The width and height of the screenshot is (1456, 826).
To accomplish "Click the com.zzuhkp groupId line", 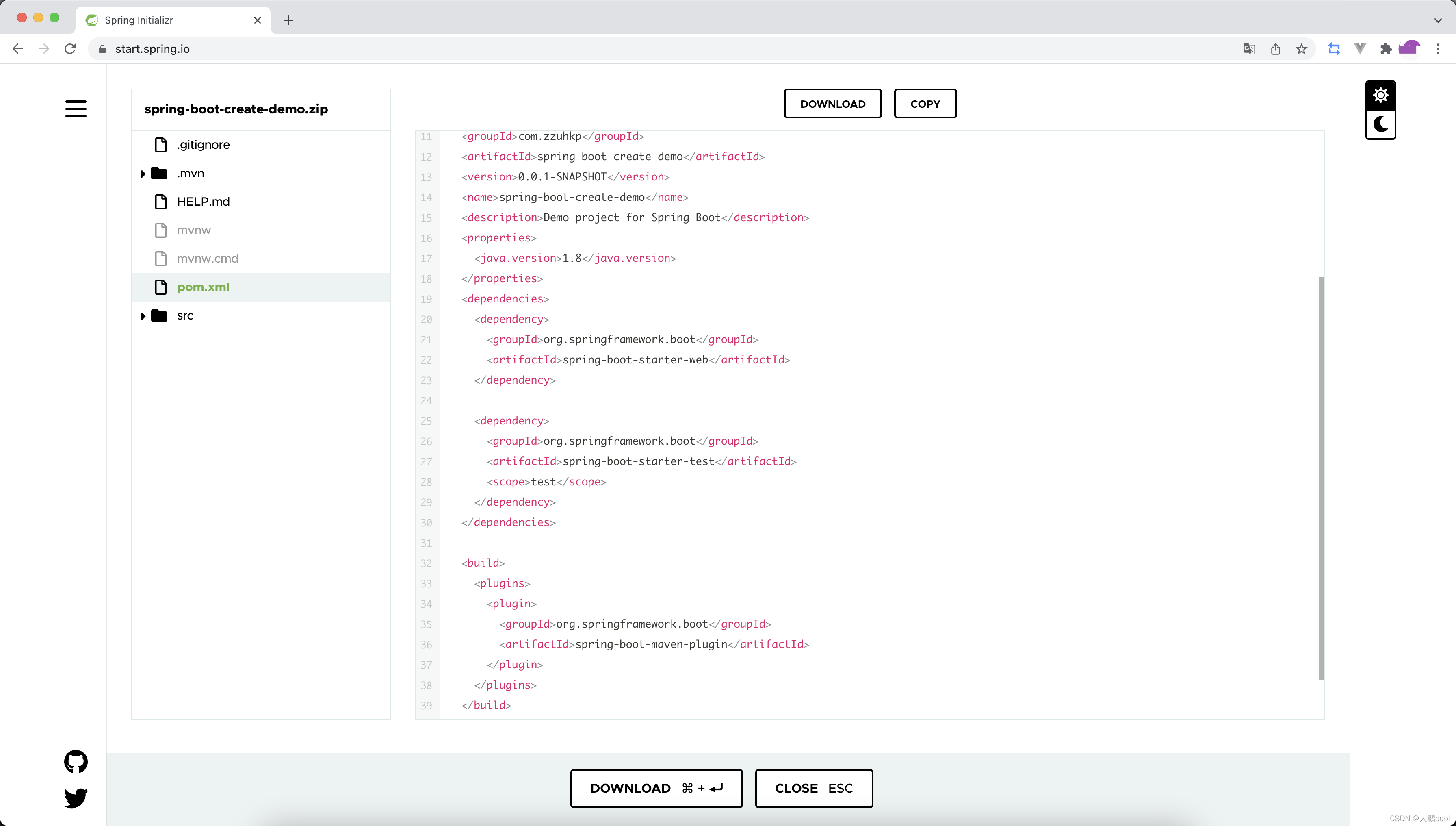I will [x=553, y=136].
